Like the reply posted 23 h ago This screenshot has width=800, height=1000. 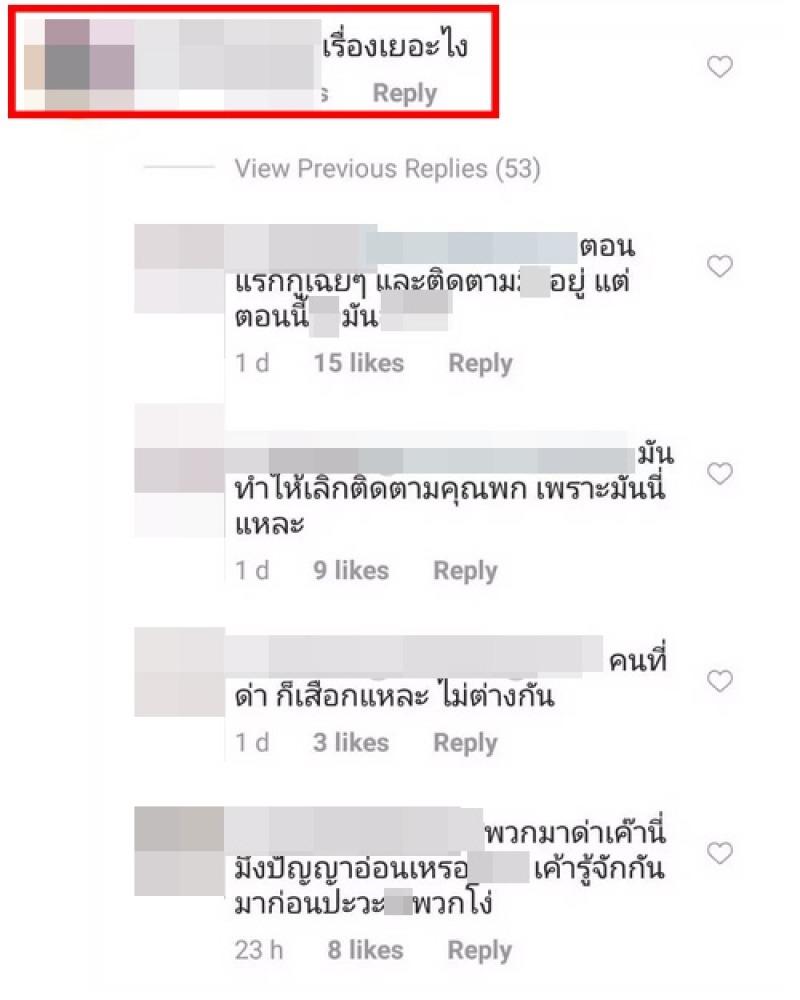coord(720,853)
